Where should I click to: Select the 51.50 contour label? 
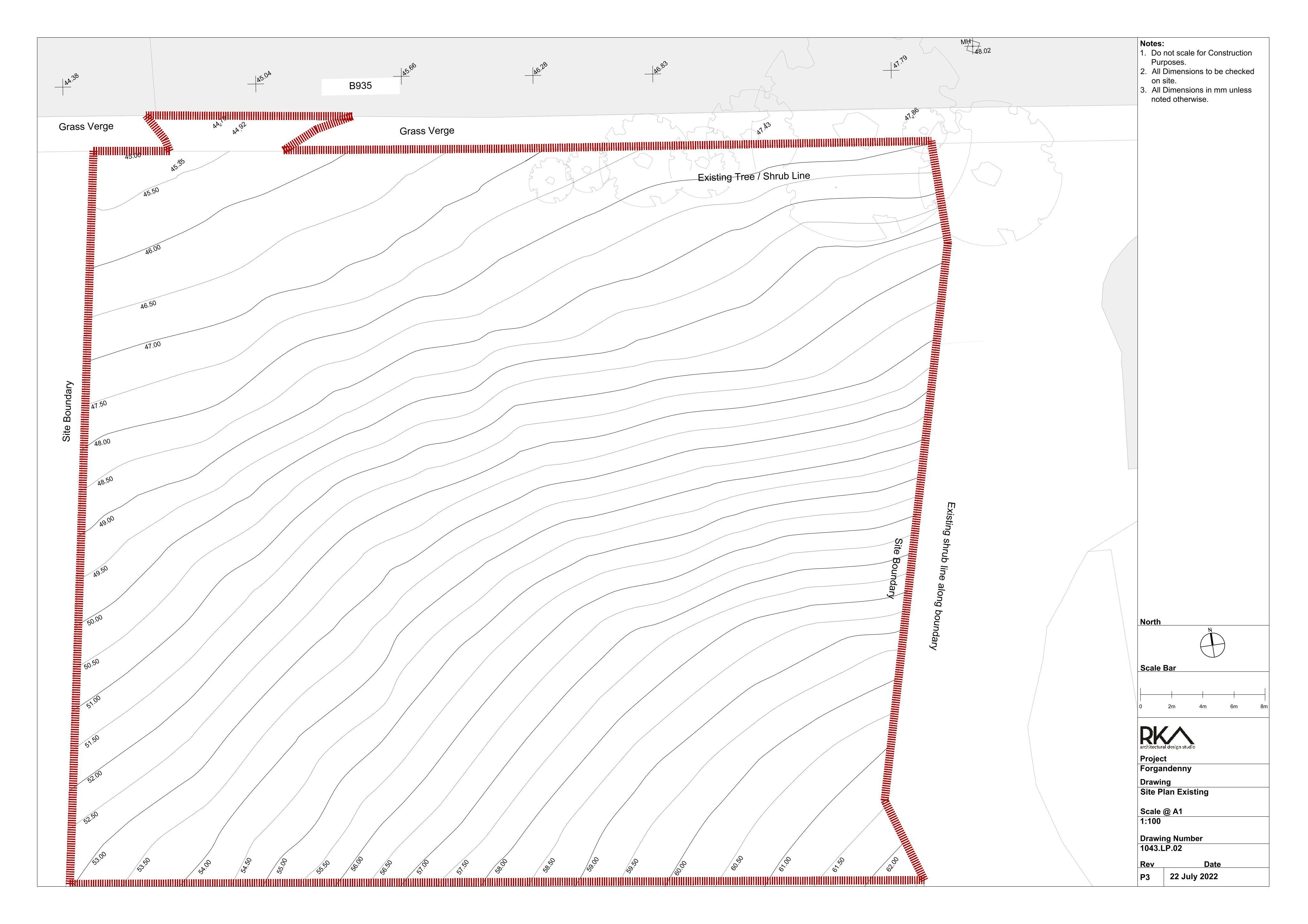[x=92, y=742]
